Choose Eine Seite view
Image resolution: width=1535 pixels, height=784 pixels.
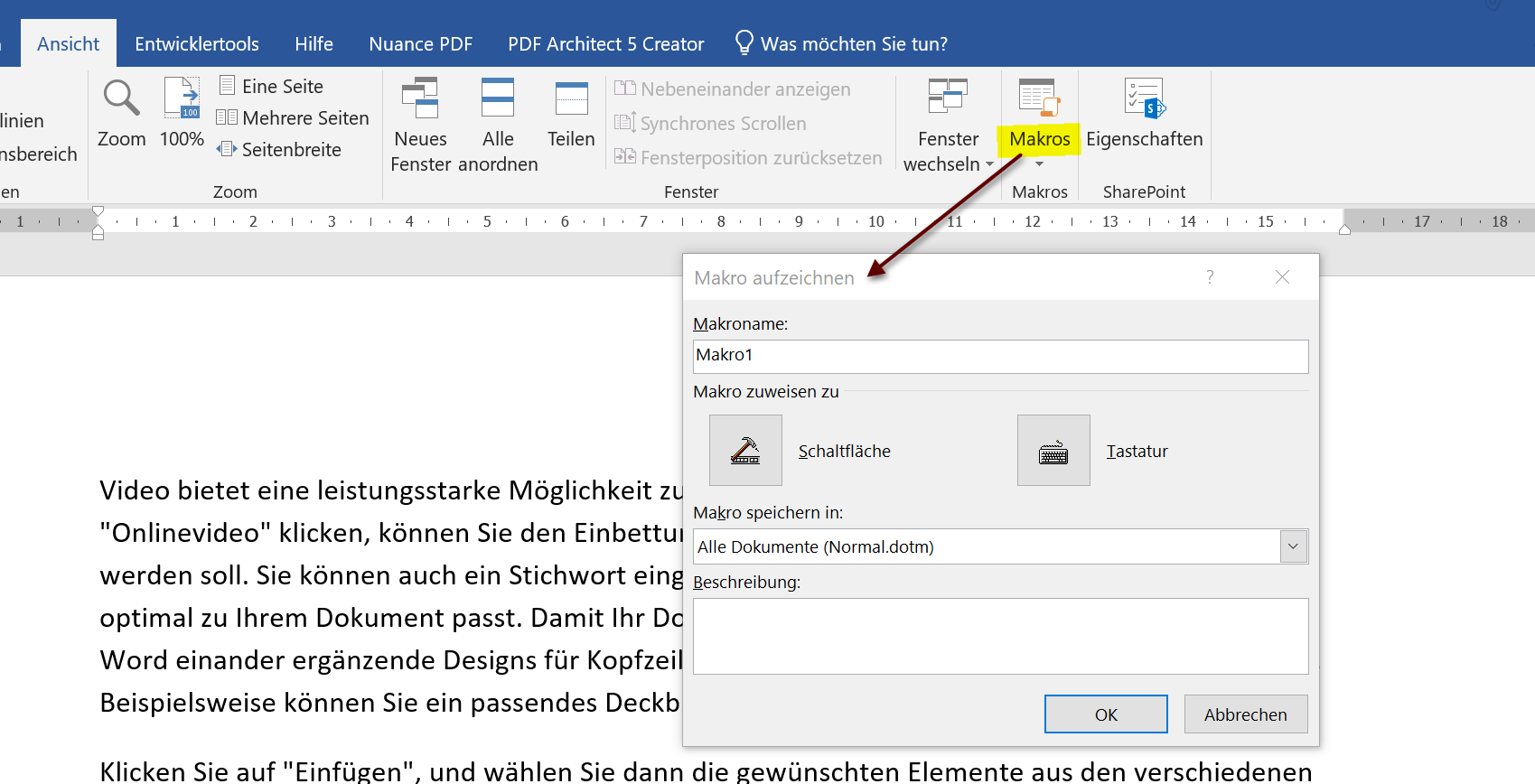272,86
